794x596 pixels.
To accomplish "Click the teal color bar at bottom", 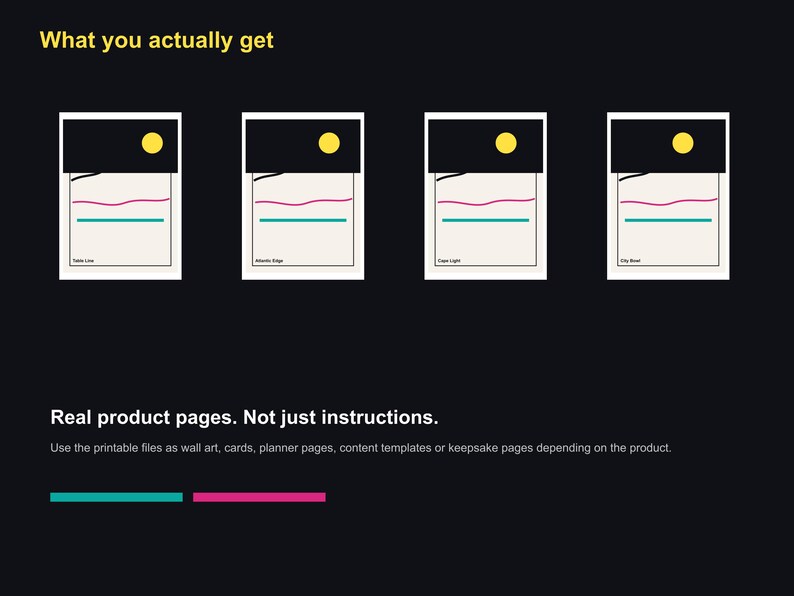I will pyautogui.click(x=116, y=497).
